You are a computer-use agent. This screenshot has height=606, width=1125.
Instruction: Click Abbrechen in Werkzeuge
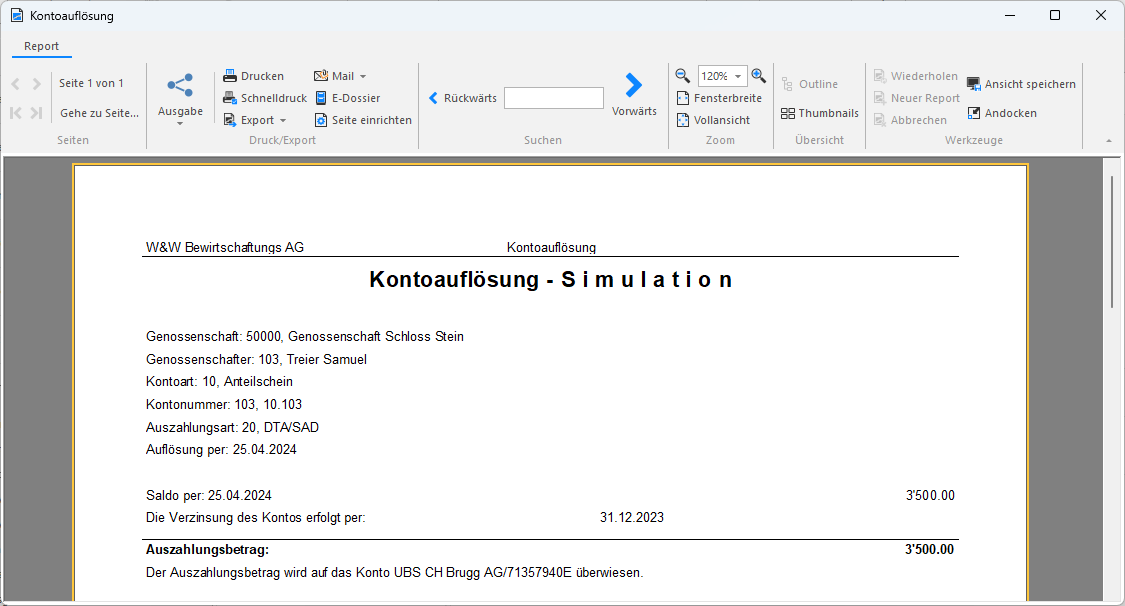point(910,120)
